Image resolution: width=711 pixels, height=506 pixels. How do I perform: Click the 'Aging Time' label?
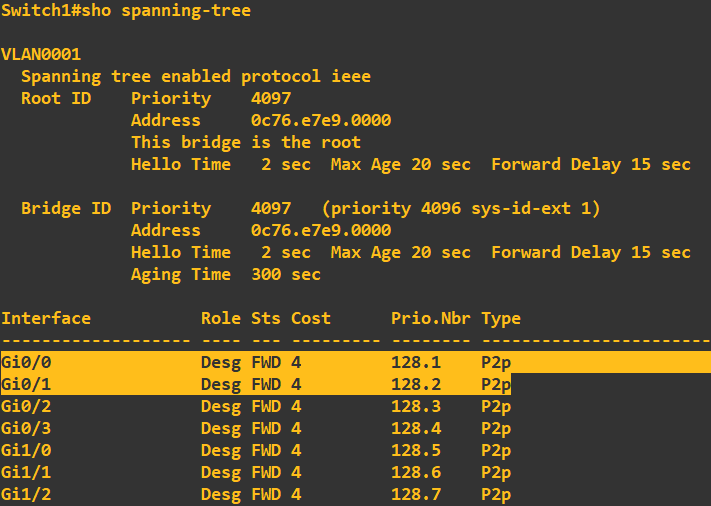coord(180,274)
